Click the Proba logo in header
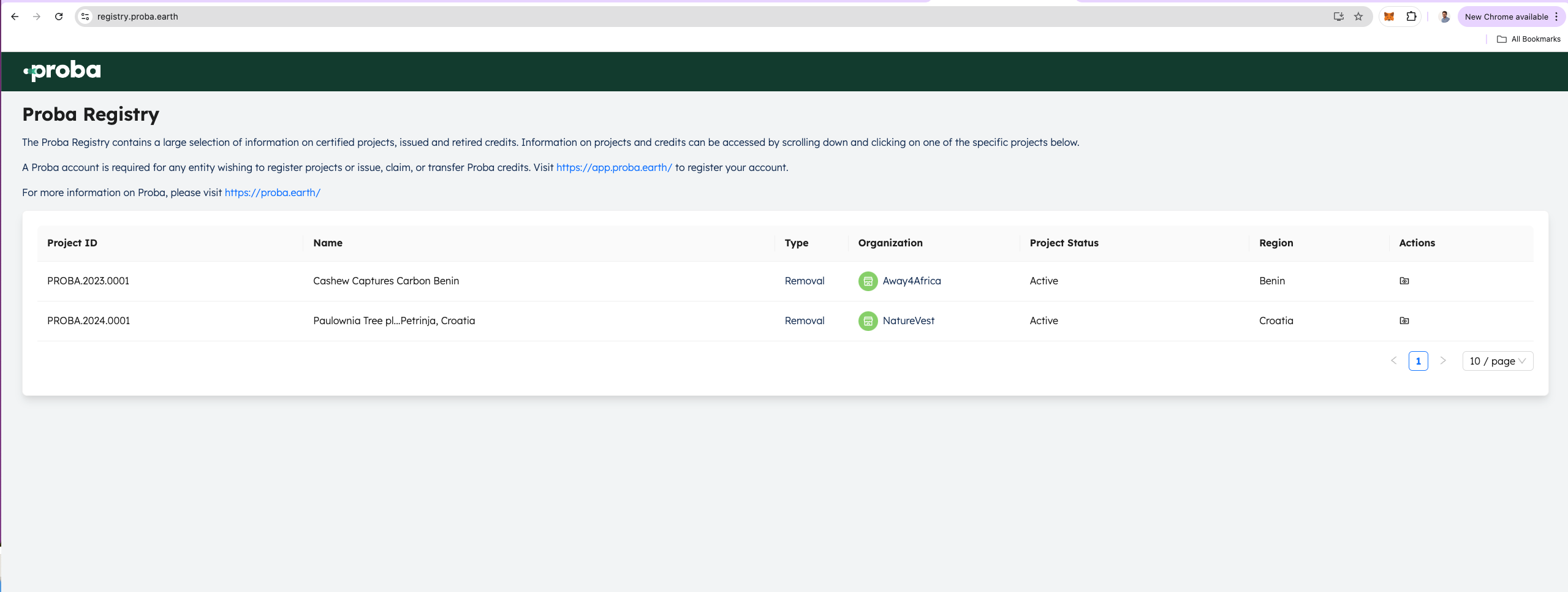Viewport: 1568px width, 592px height. (62, 71)
